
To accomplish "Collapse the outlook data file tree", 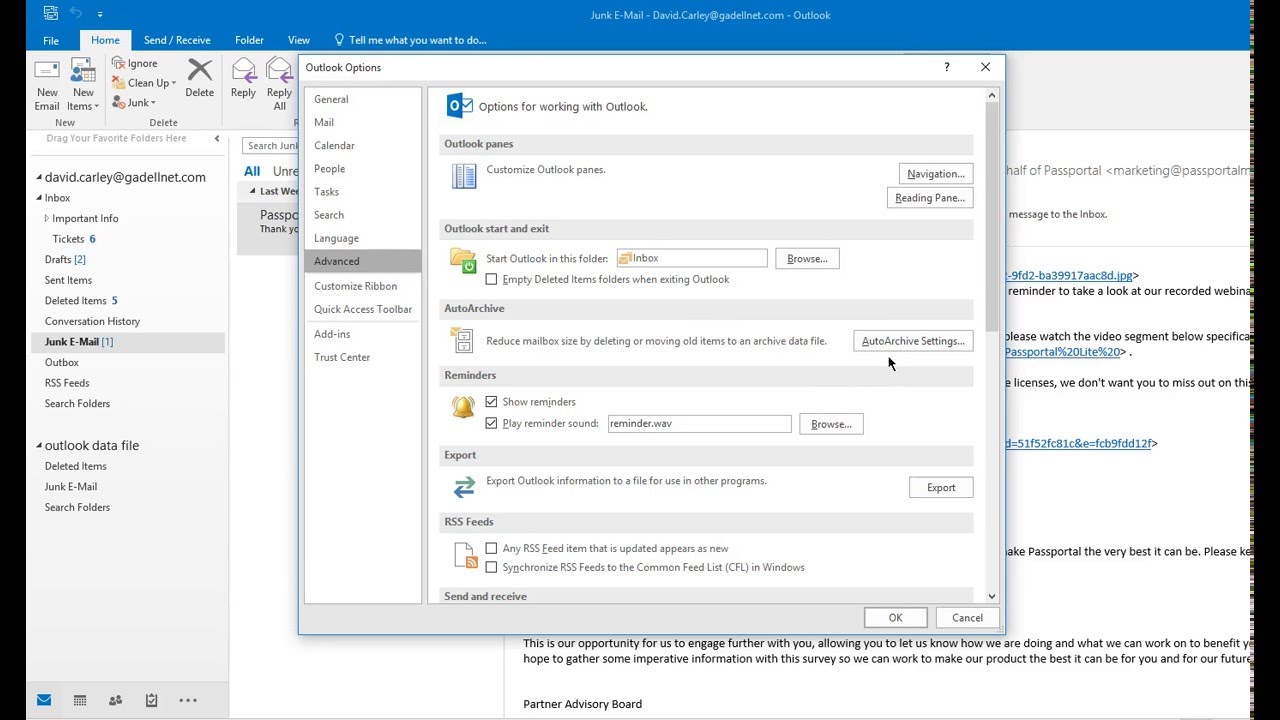I will point(39,446).
